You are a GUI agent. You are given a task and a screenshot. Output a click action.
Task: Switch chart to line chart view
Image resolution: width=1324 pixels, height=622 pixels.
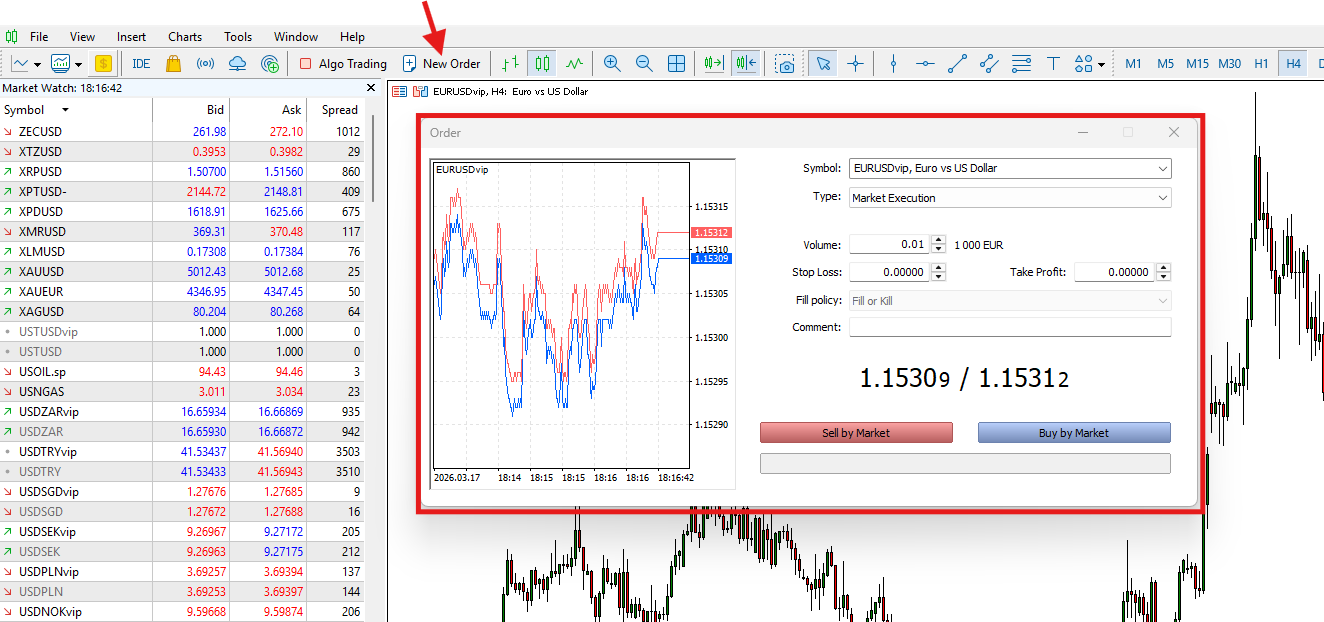[574, 63]
